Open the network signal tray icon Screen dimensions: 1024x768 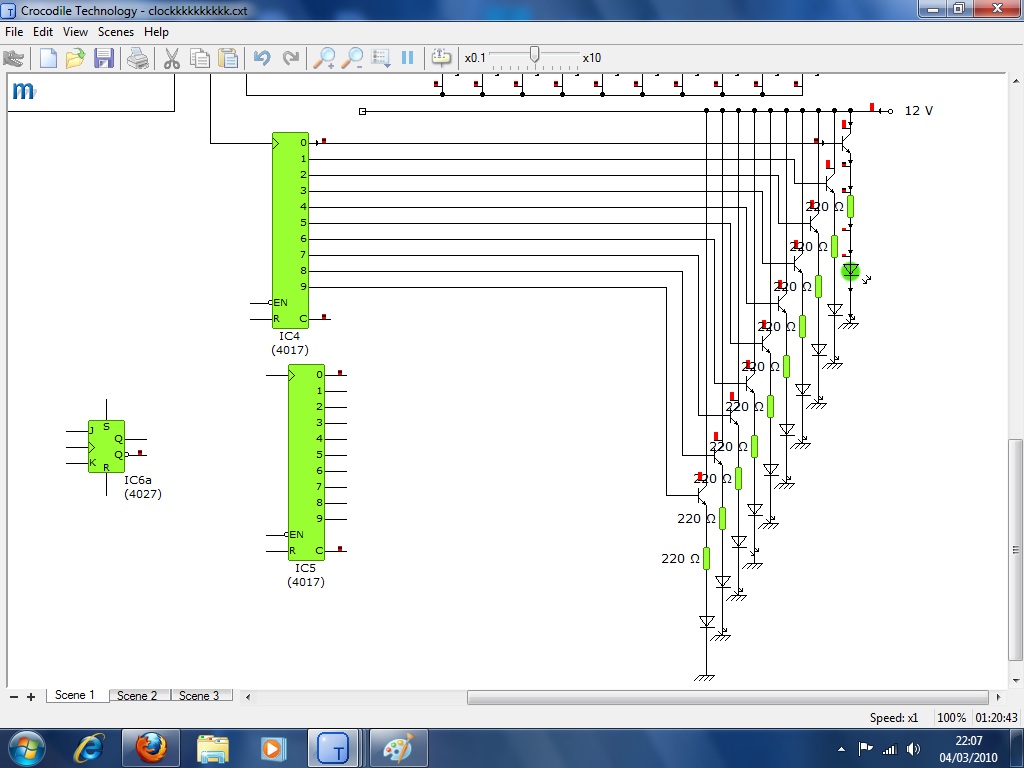click(889, 749)
